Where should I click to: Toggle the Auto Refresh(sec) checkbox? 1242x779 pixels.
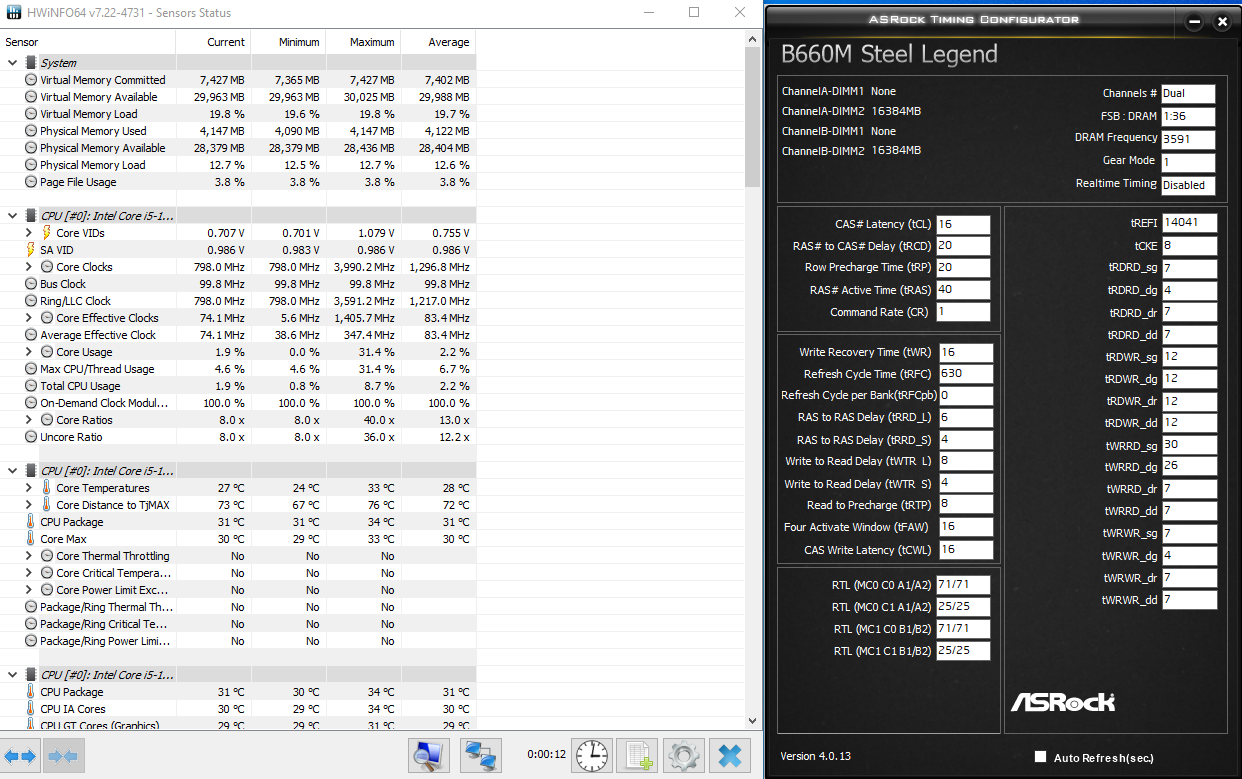(x=1041, y=757)
